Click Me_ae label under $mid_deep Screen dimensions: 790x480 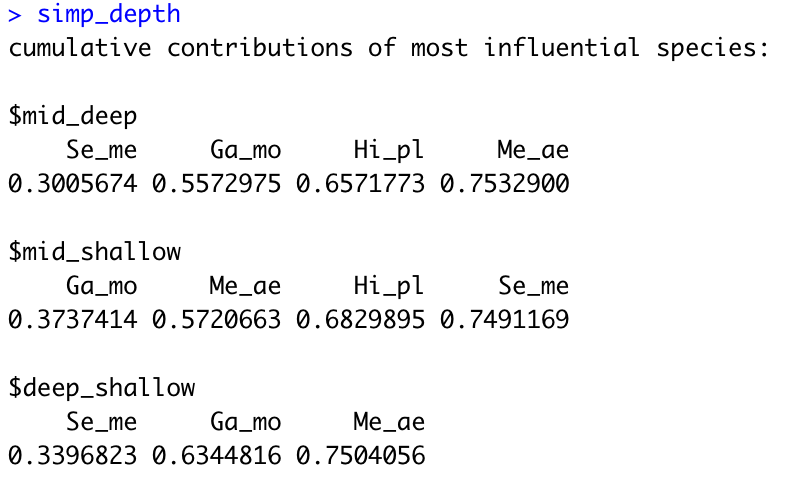(533, 150)
